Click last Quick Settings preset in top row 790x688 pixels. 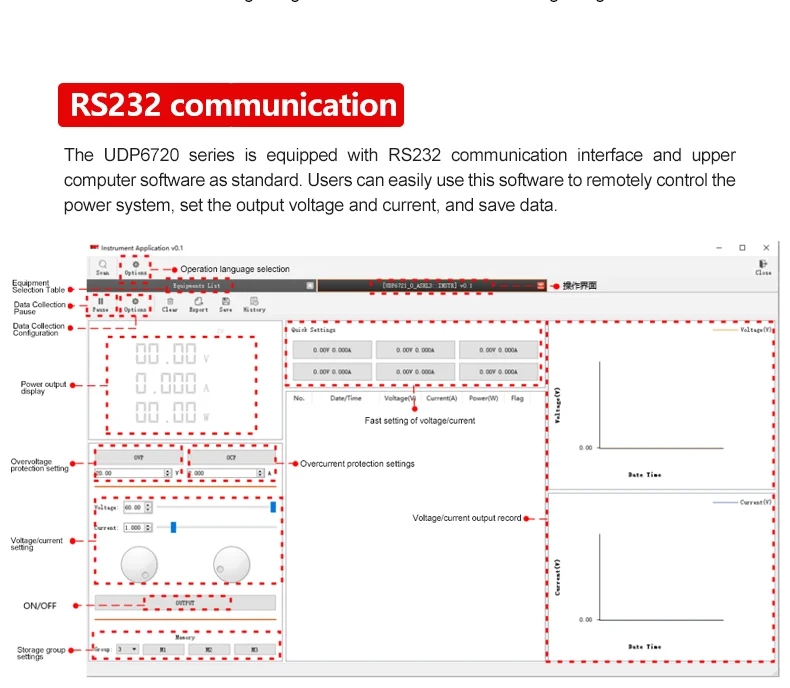coord(498,350)
